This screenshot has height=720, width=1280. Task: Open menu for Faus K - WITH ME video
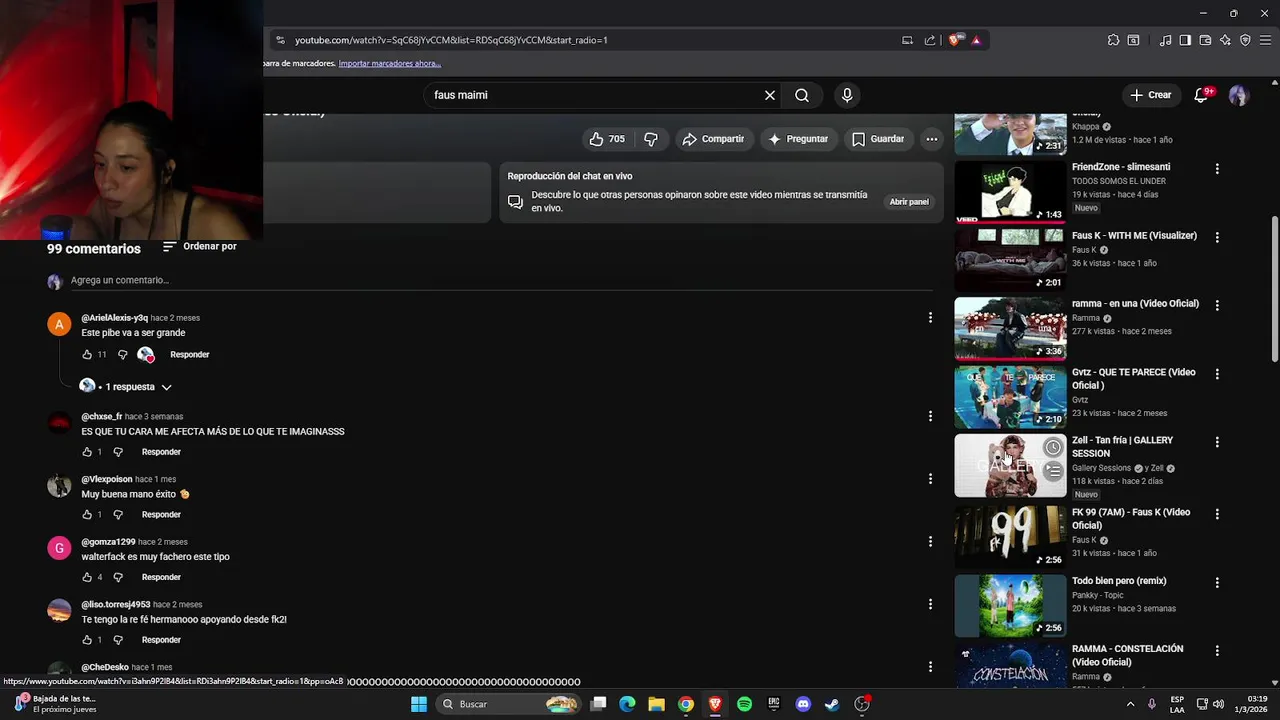click(x=1217, y=237)
